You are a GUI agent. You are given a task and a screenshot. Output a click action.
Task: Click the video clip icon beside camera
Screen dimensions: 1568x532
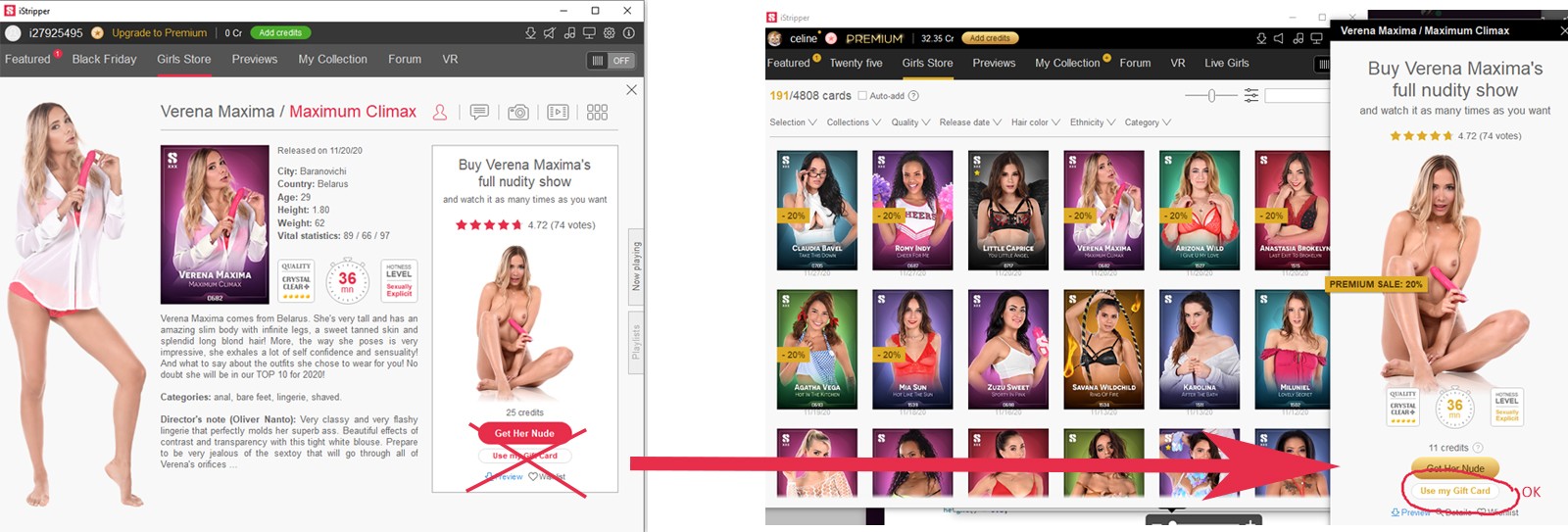click(x=558, y=113)
